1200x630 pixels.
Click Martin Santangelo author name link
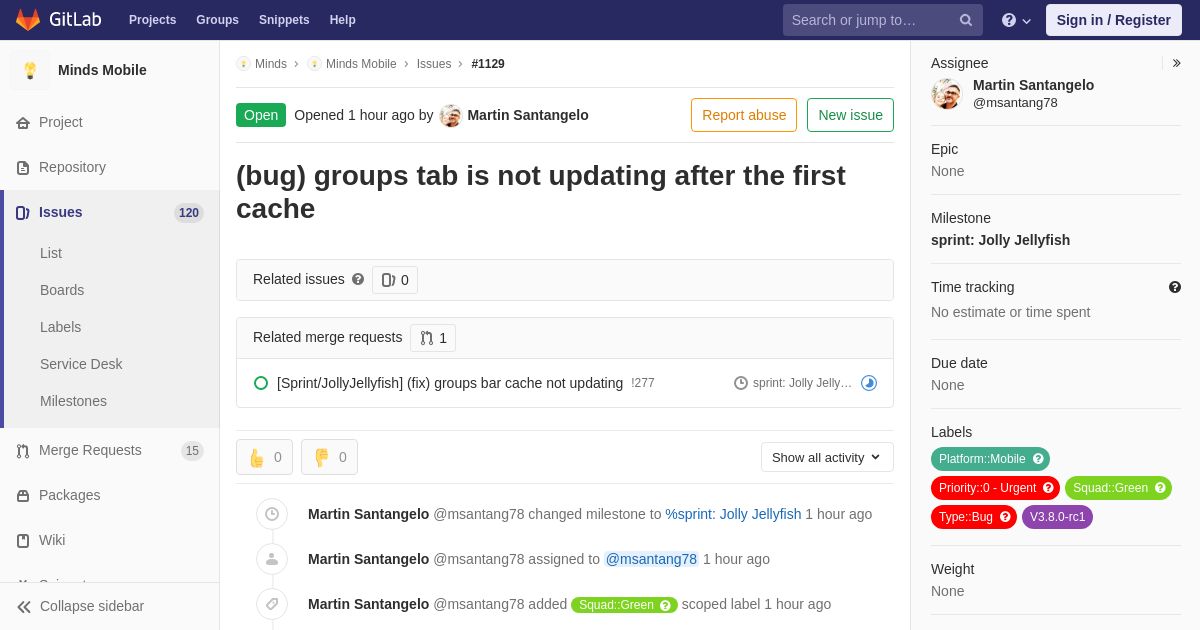click(528, 115)
